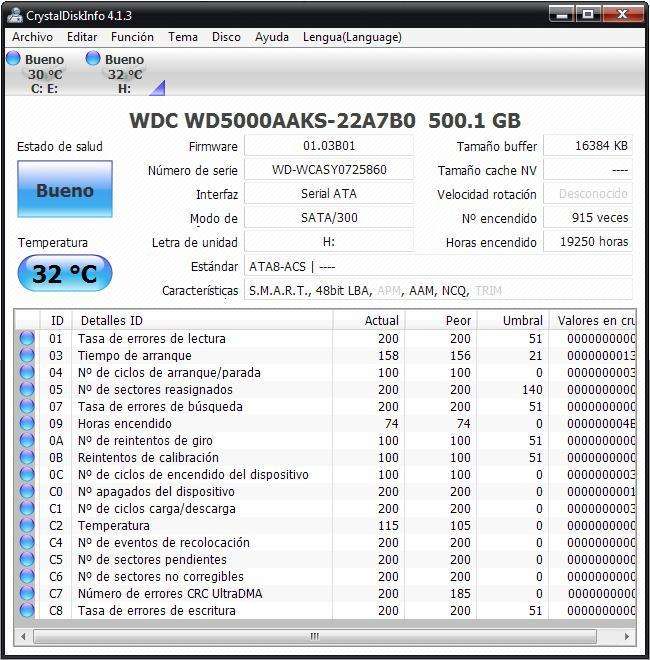Click the Firmware value 01.03B01
650x660 pixels.
(x=329, y=146)
